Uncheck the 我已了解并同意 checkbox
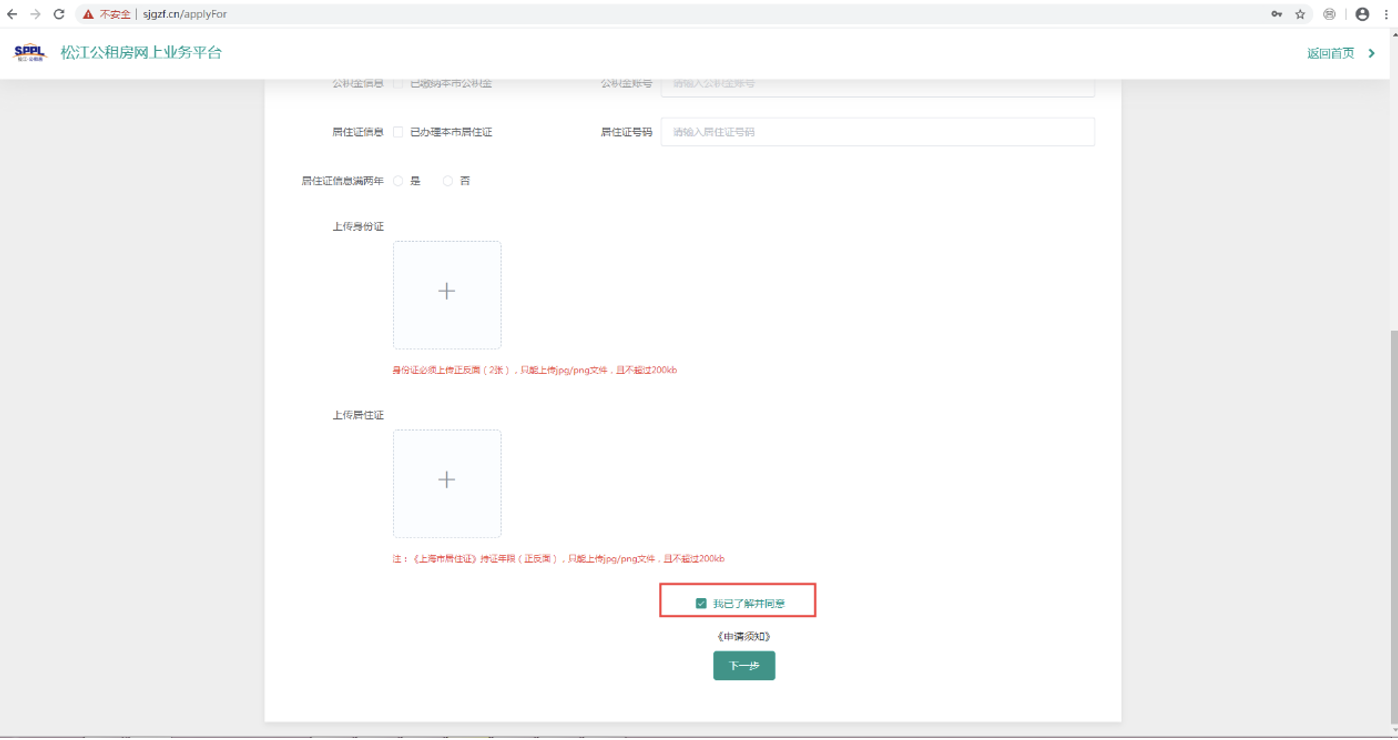Screen dimensions: 1398x740 pos(701,603)
